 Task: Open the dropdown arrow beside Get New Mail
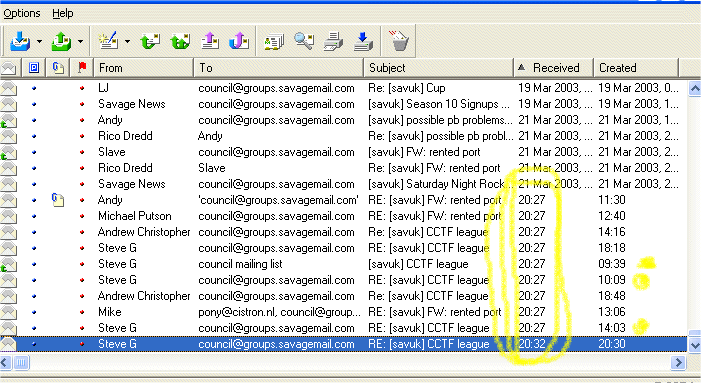coord(39,42)
